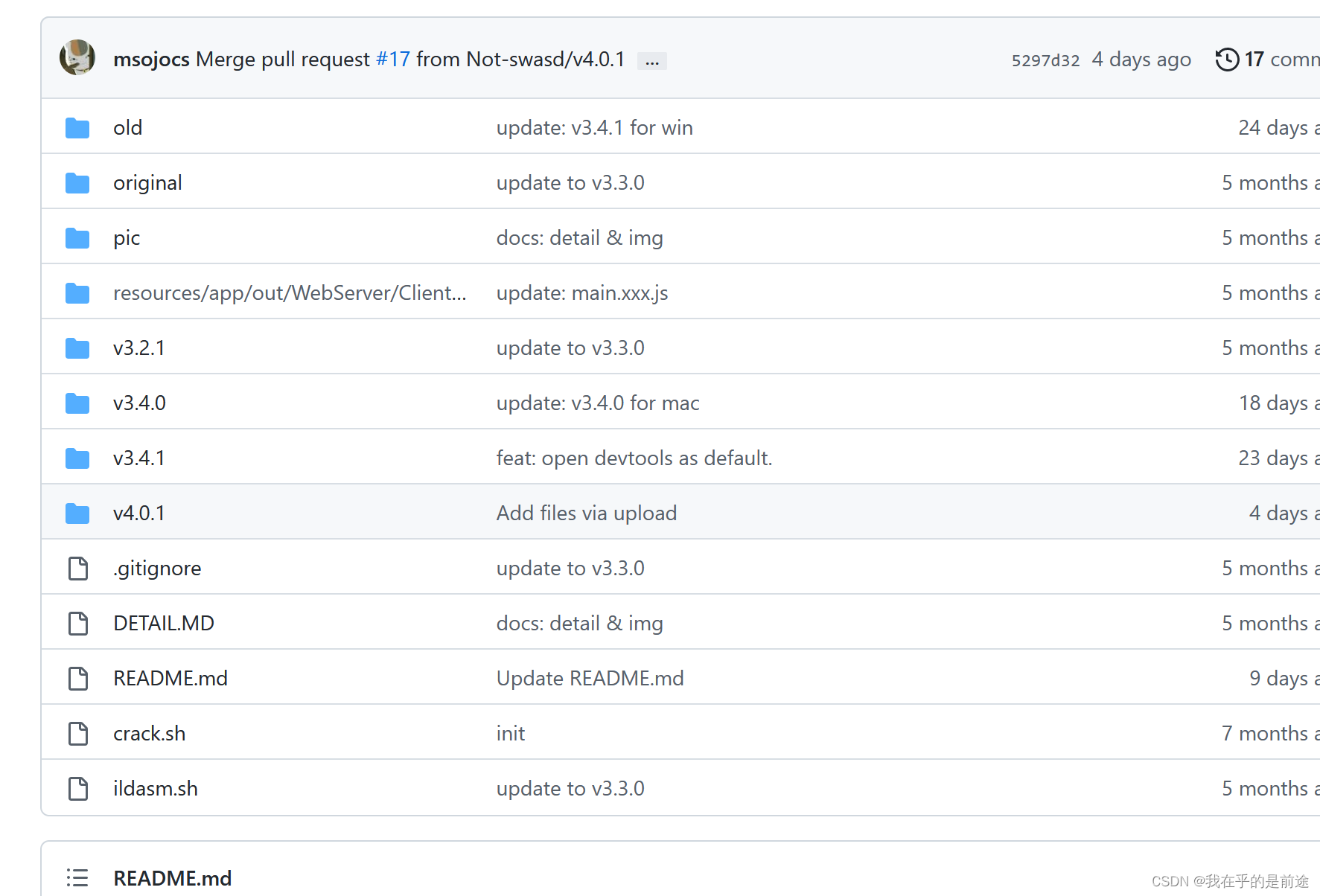Open the README table of contents list
This screenshot has height=896, width=1320.
coord(77,878)
